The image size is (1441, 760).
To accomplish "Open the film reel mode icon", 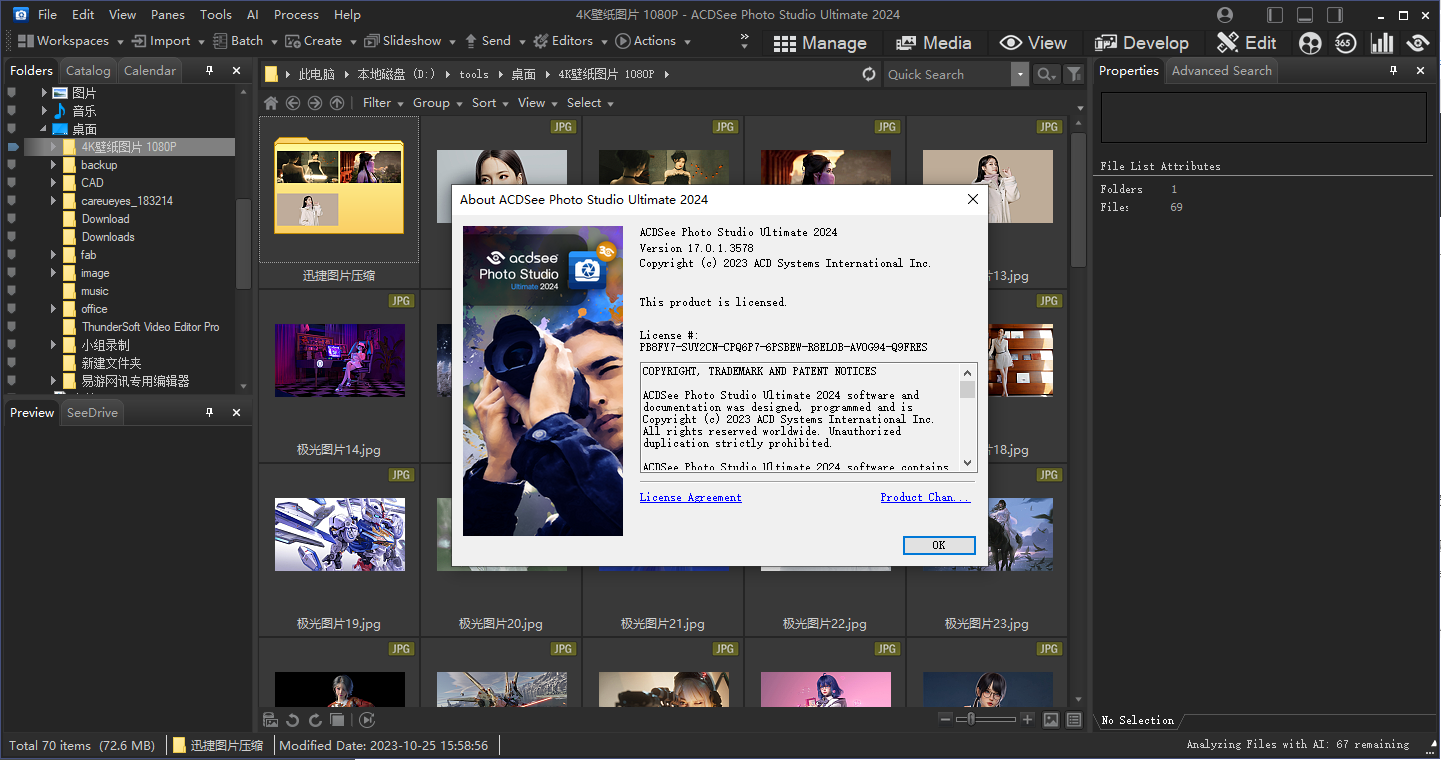I will tap(1310, 43).
